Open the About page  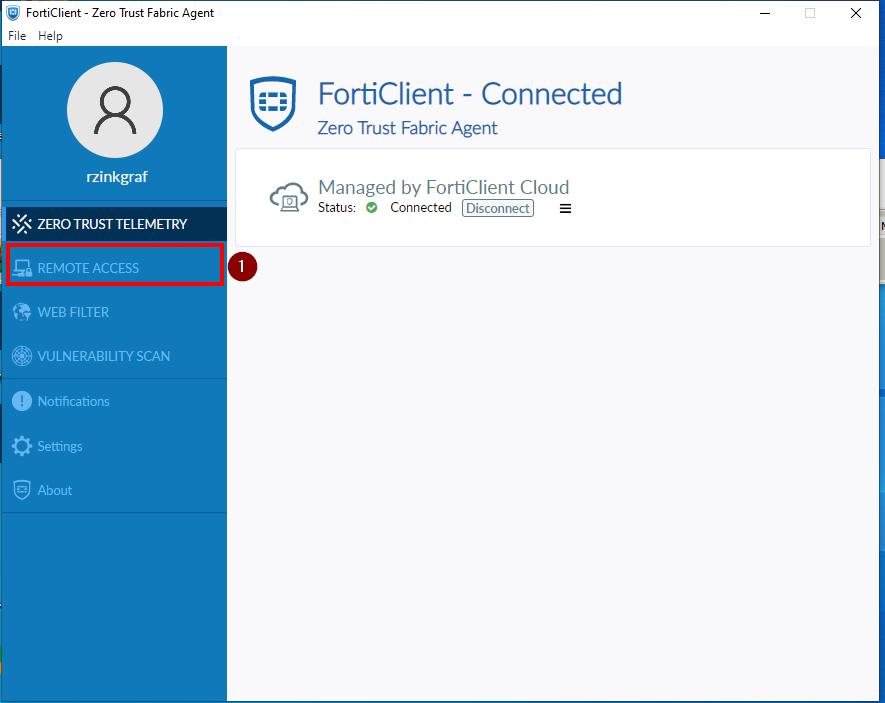[x=115, y=490]
